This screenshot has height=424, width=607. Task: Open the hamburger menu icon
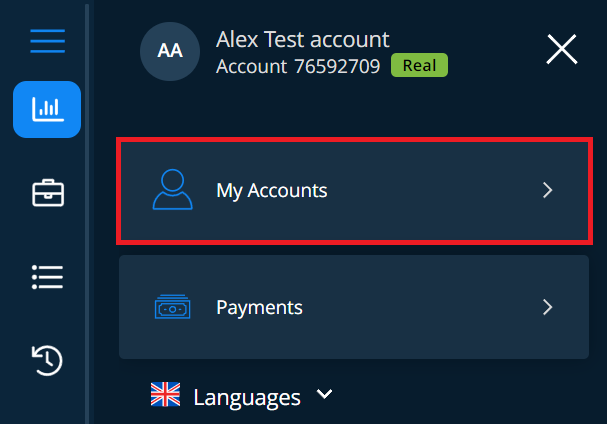pos(48,41)
